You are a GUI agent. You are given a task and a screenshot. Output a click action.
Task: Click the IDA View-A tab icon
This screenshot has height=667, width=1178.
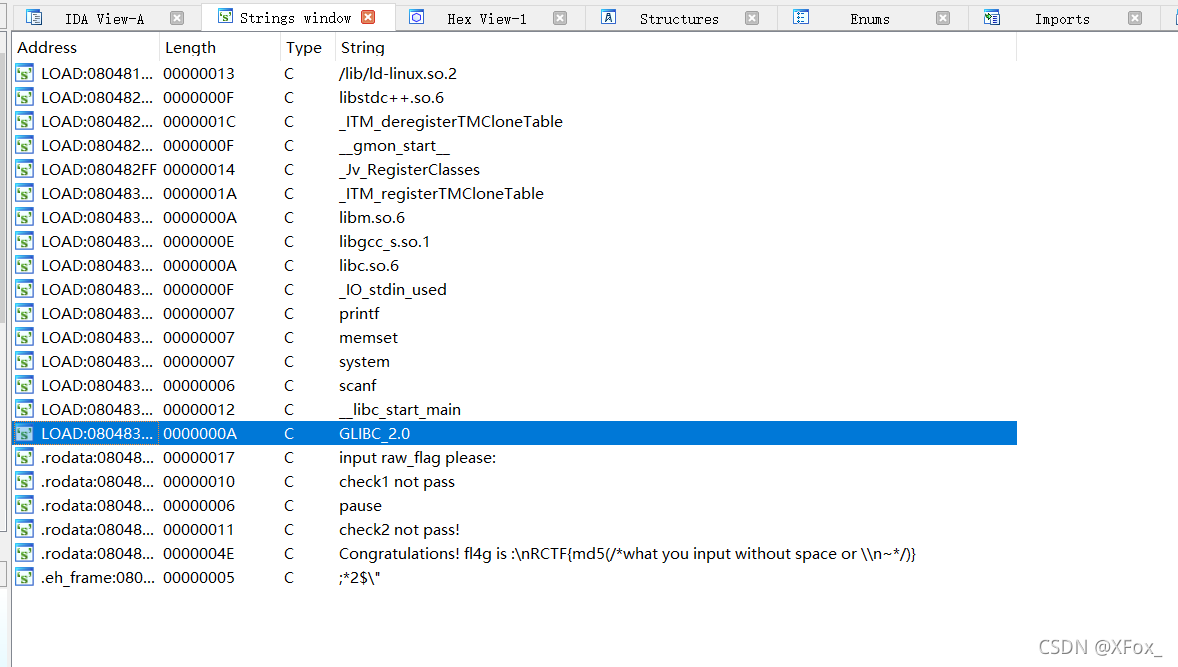(34, 18)
